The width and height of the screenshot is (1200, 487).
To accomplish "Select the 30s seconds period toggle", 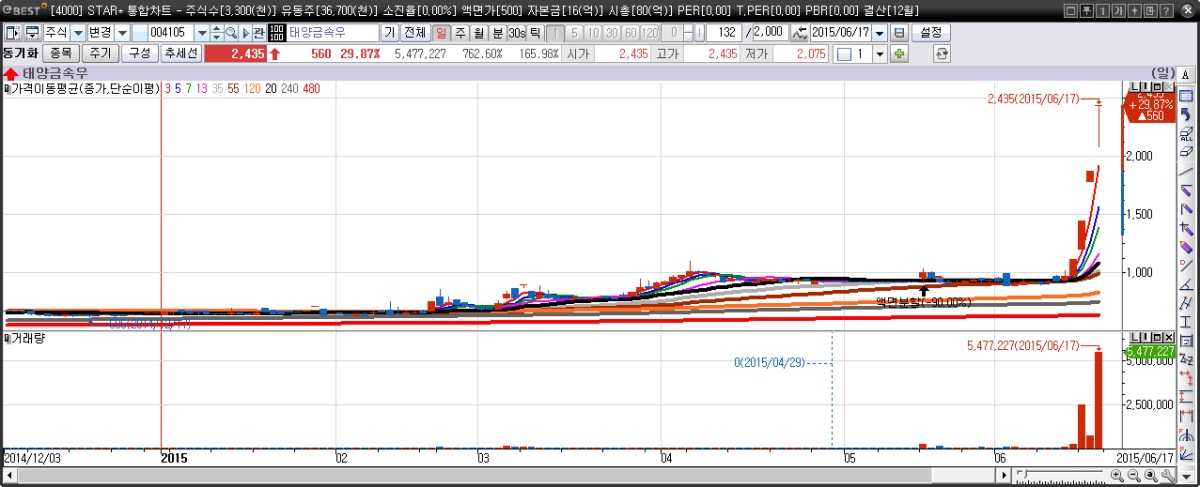I will [x=516, y=33].
